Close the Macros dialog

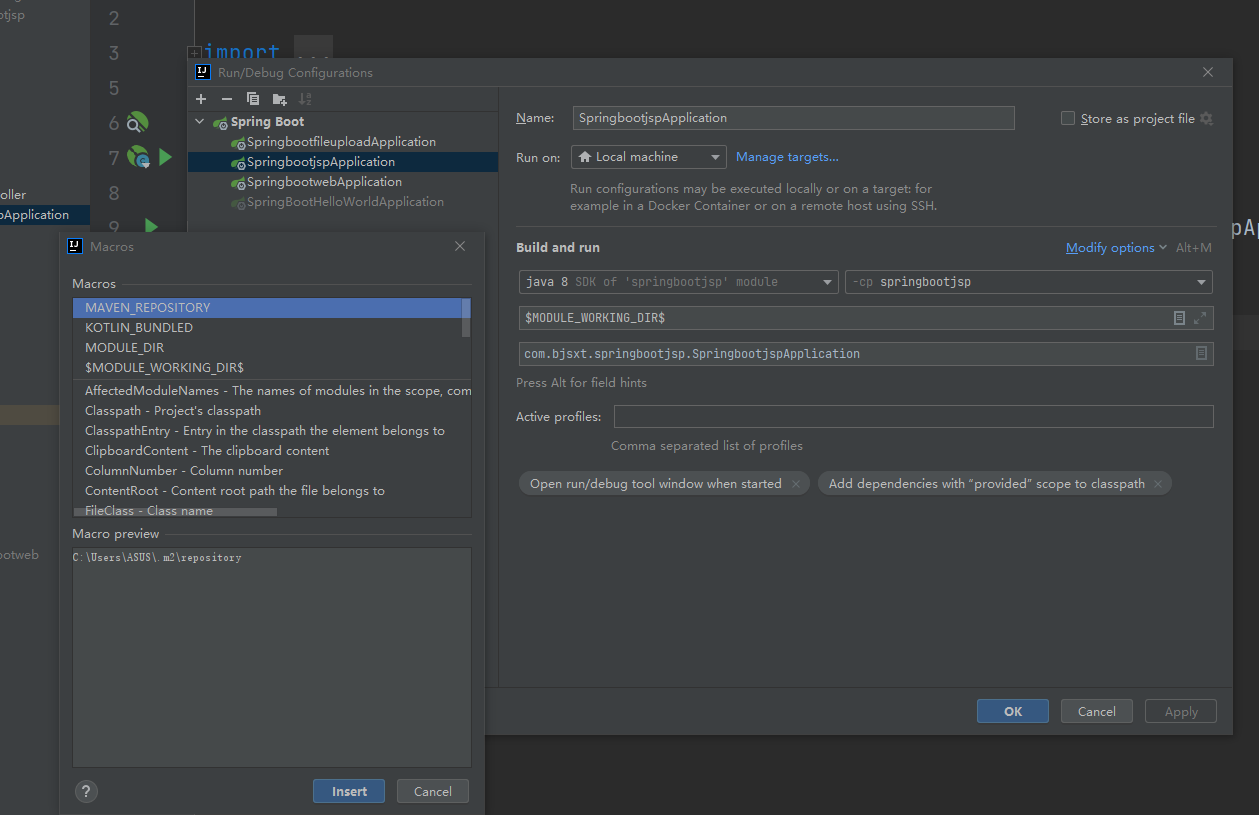(x=460, y=246)
